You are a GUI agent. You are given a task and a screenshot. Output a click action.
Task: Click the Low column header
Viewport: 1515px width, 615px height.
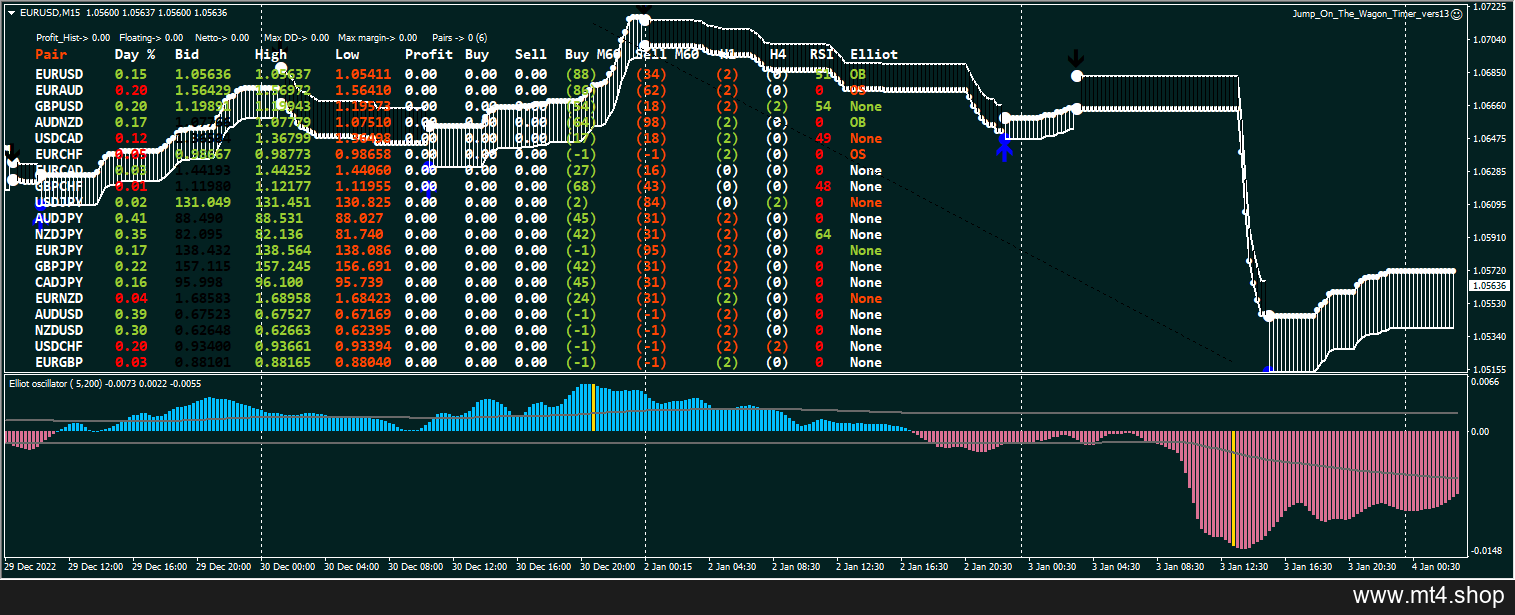[x=347, y=55]
